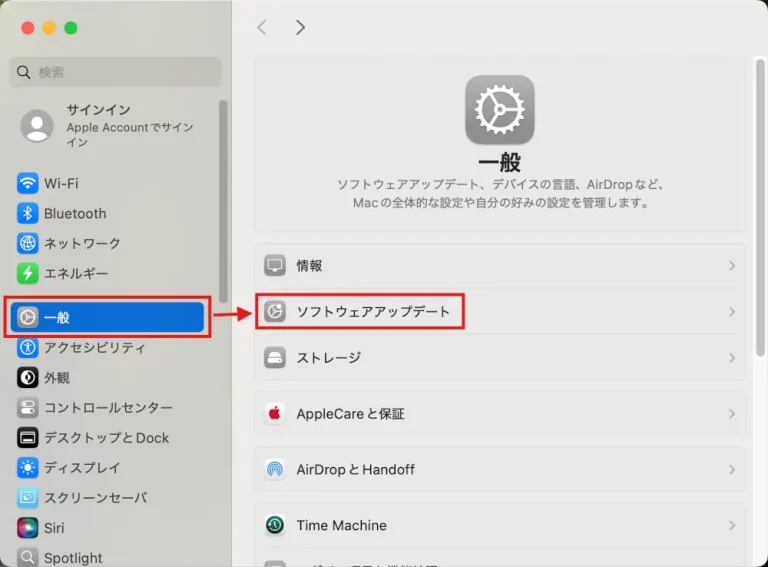Click the スクリーンセーバ label

[96, 497]
